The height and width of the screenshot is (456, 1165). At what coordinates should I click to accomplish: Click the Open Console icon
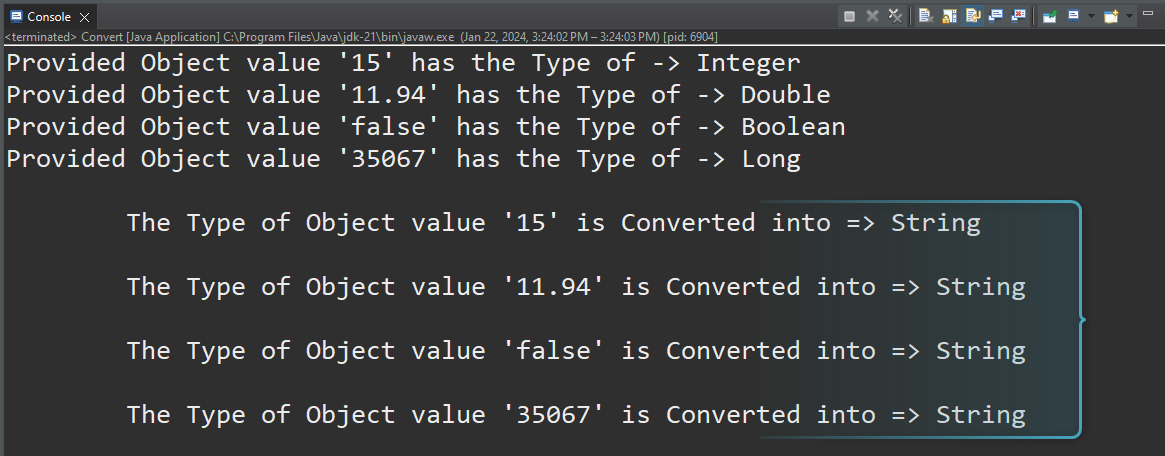pyautogui.click(x=1112, y=16)
